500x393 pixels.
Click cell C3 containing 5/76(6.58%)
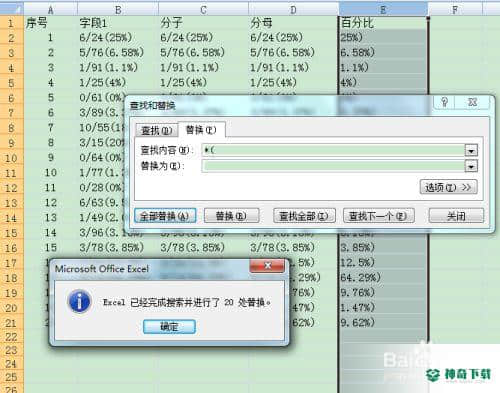[x=203, y=53]
